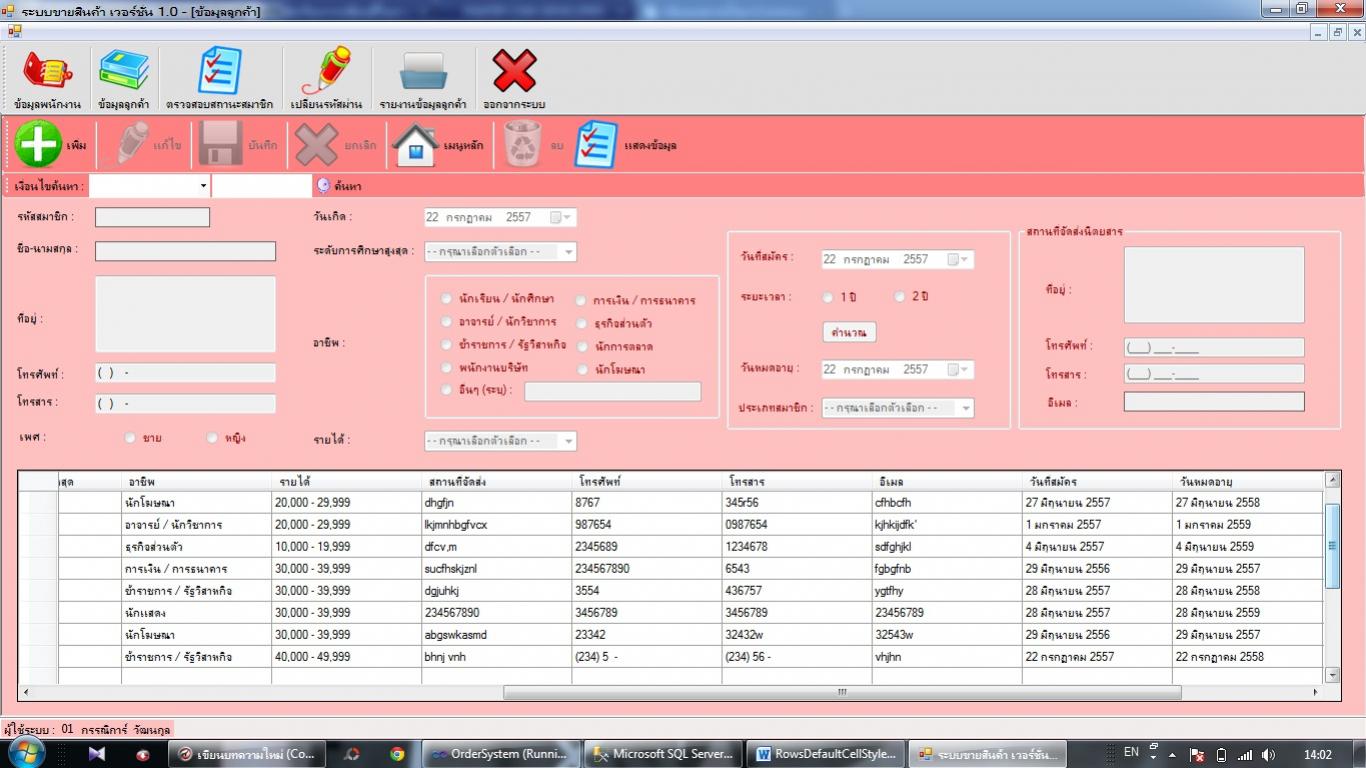
Task: Click ออกจากระบบ logout red X icon
Action: pos(514,71)
